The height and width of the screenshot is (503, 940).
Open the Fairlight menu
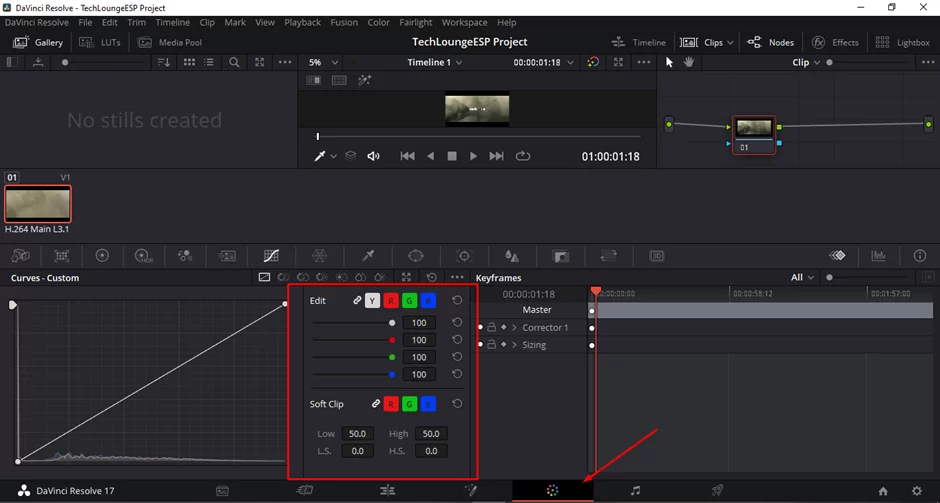(x=415, y=22)
